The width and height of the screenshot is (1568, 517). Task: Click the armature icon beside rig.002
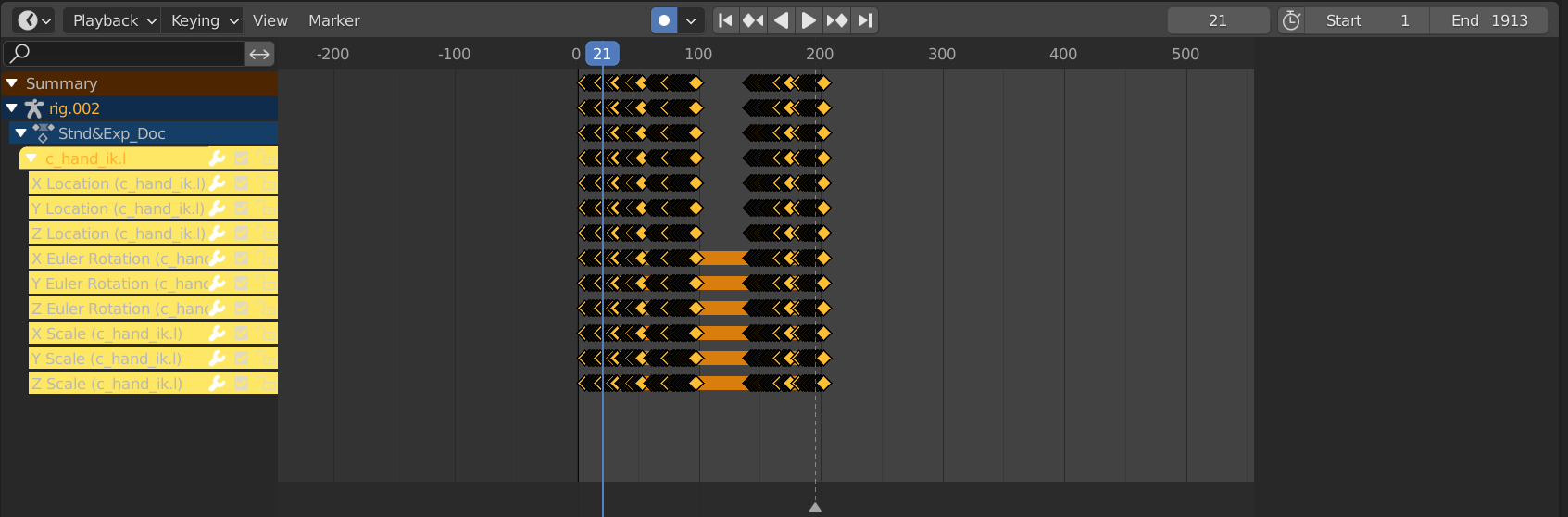(x=34, y=108)
